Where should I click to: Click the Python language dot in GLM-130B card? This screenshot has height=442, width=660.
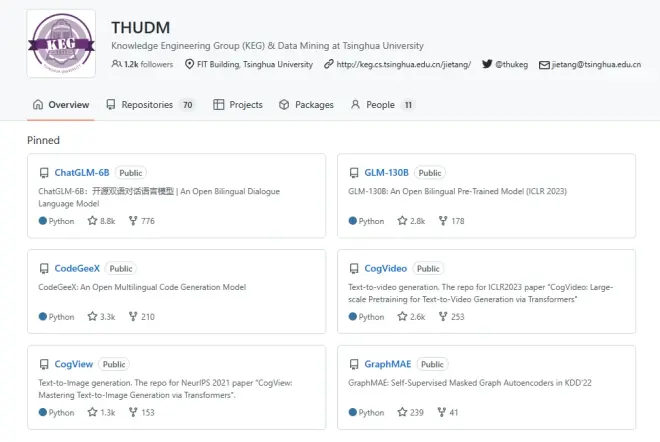coord(353,221)
